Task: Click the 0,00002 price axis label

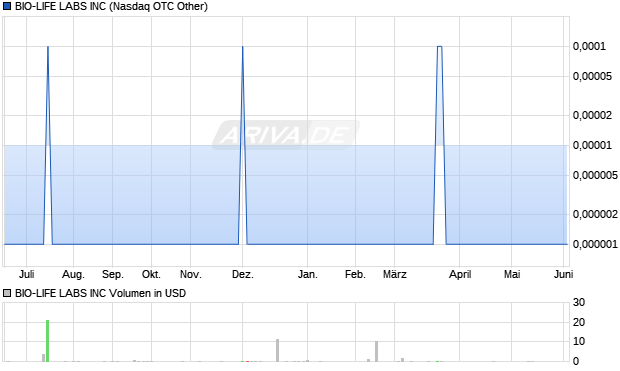Action: [x=592, y=115]
